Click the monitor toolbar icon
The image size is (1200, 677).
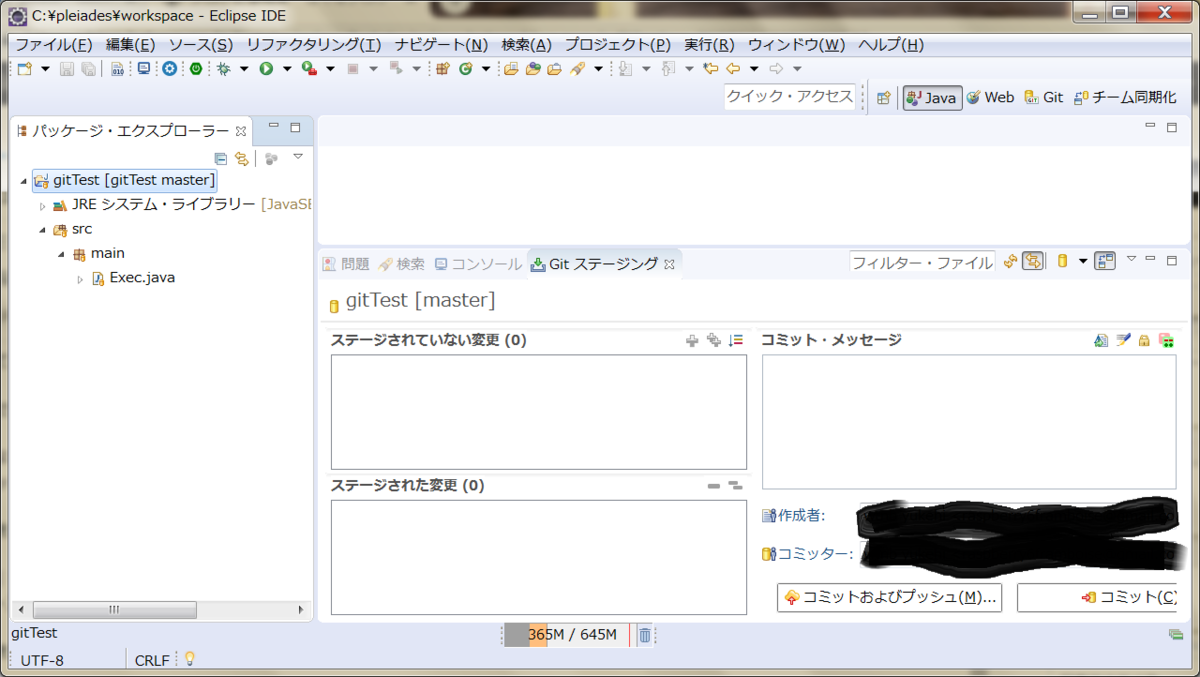144,69
